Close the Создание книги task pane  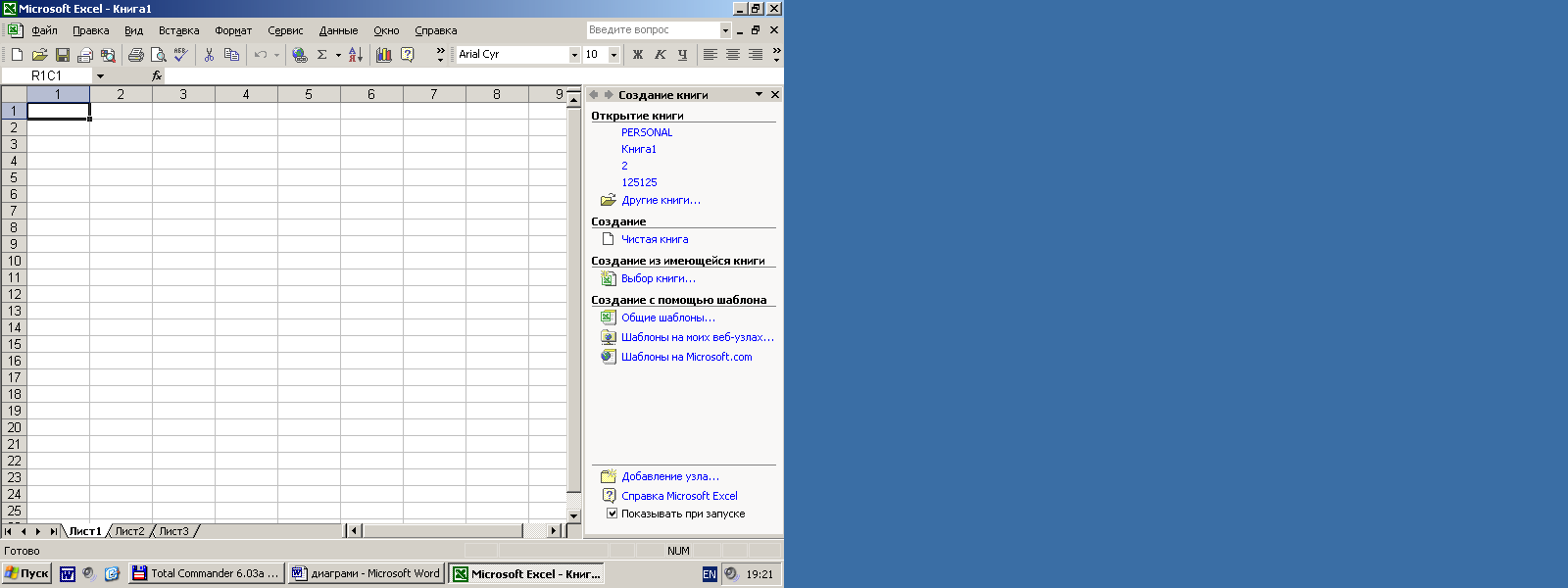point(775,95)
